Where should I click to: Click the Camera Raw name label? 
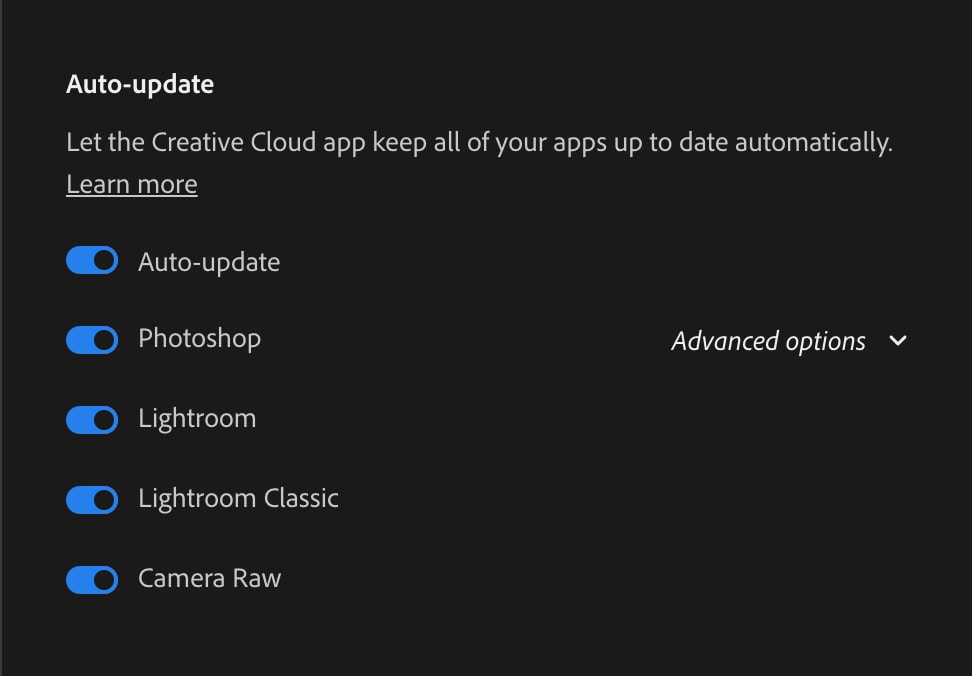pos(209,579)
